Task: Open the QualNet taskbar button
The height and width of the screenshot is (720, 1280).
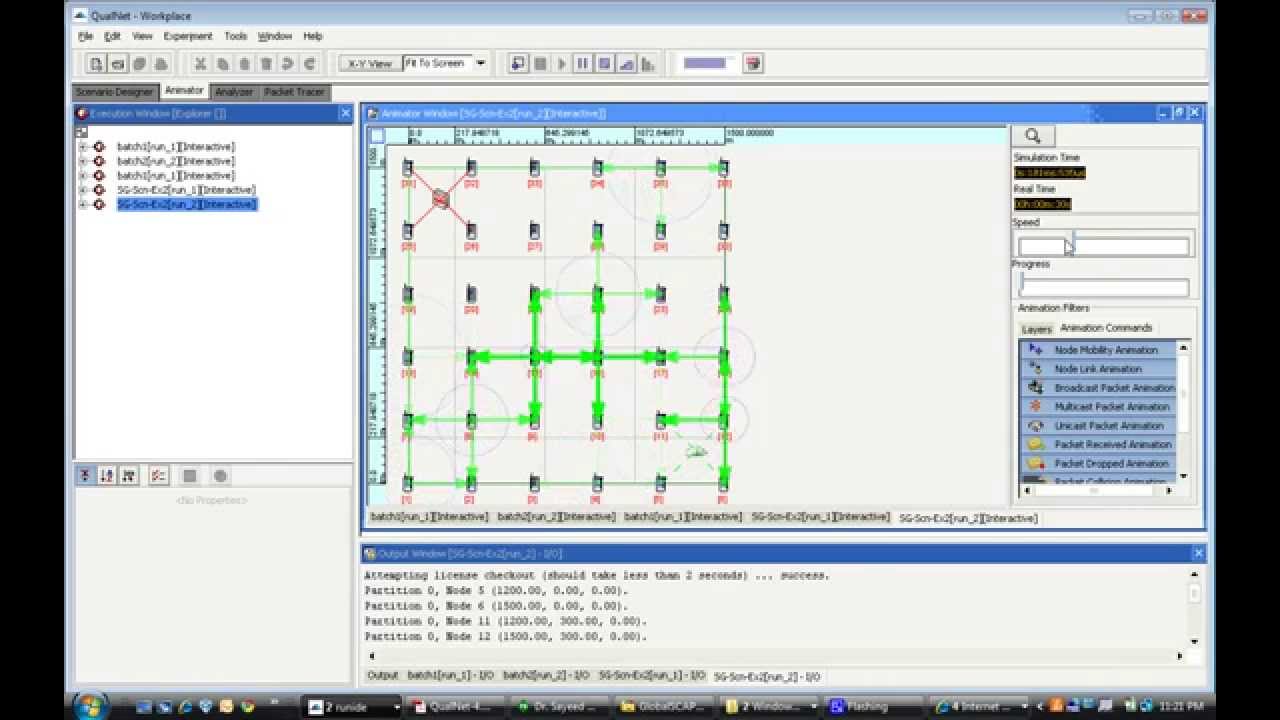Action: tap(459, 706)
